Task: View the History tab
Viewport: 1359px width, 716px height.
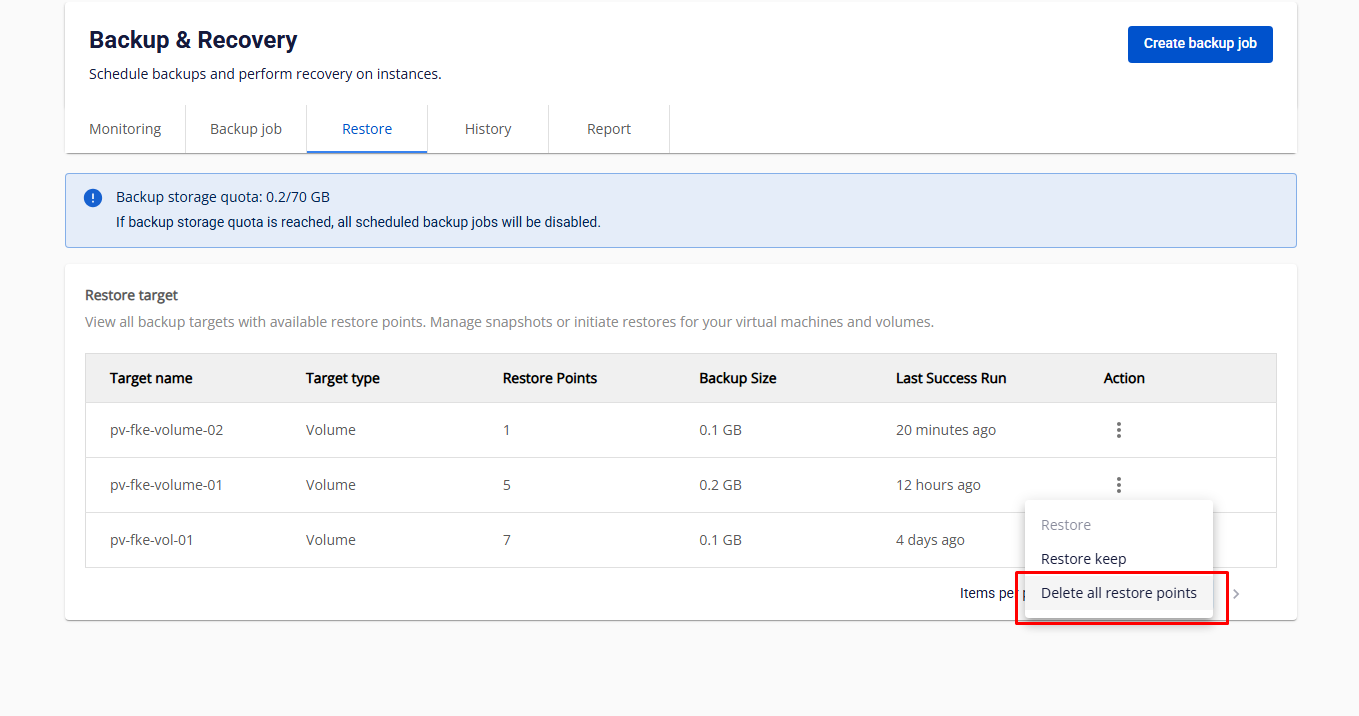Action: (488, 129)
